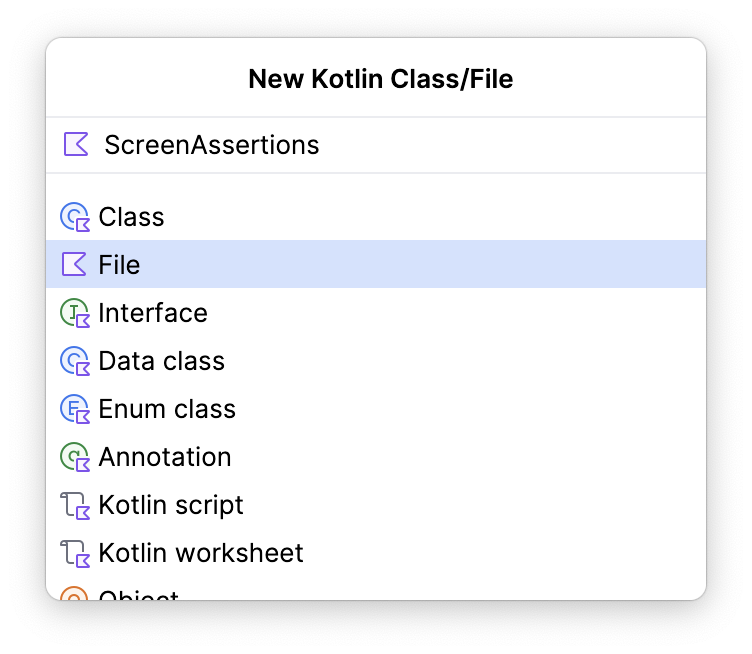
Task: Click the partially visible Object icon
Action: click(x=75, y=595)
